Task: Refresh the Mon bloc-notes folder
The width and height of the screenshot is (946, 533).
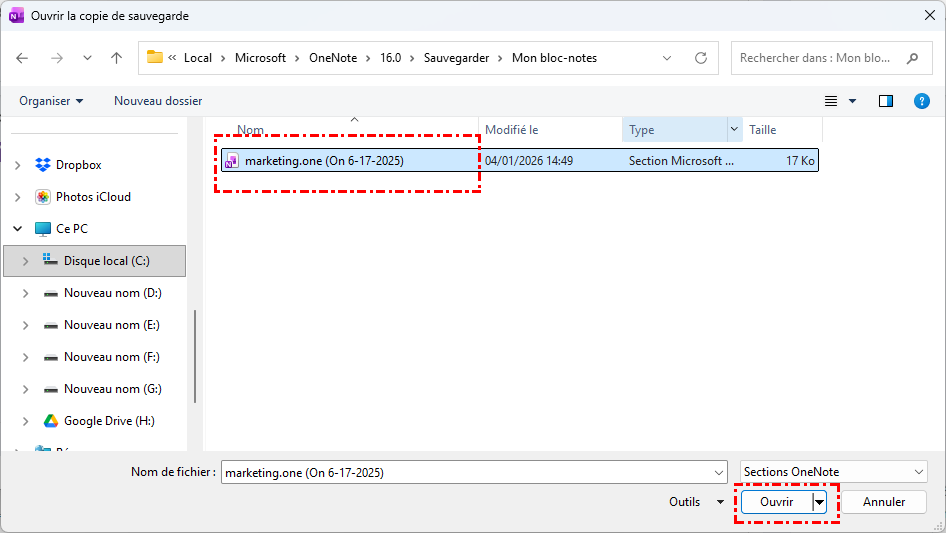Action: 701,58
